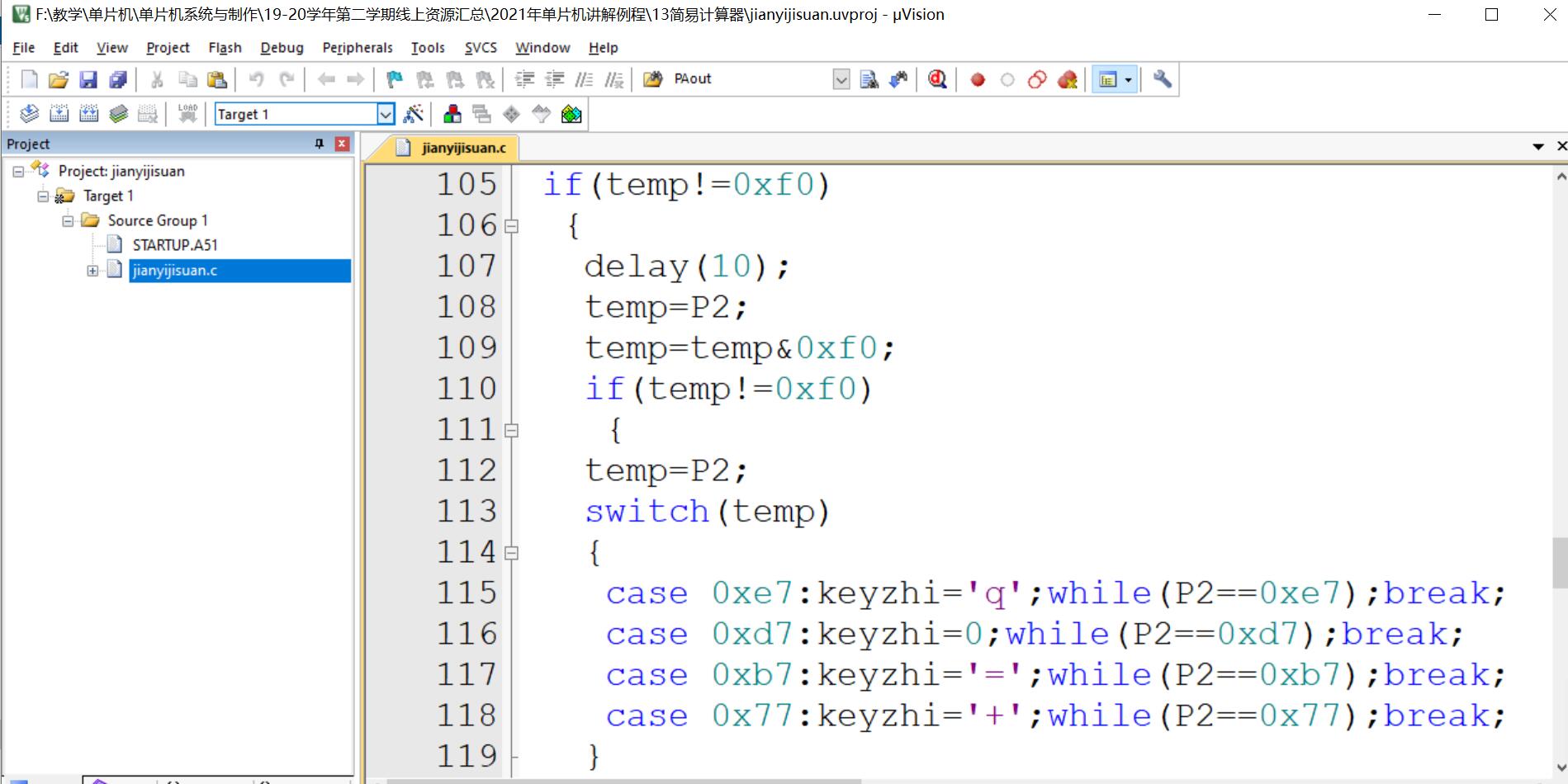Screen dimensions: 1568x784
Task: Insert or remove bookmark flag
Action: pyautogui.click(x=395, y=79)
